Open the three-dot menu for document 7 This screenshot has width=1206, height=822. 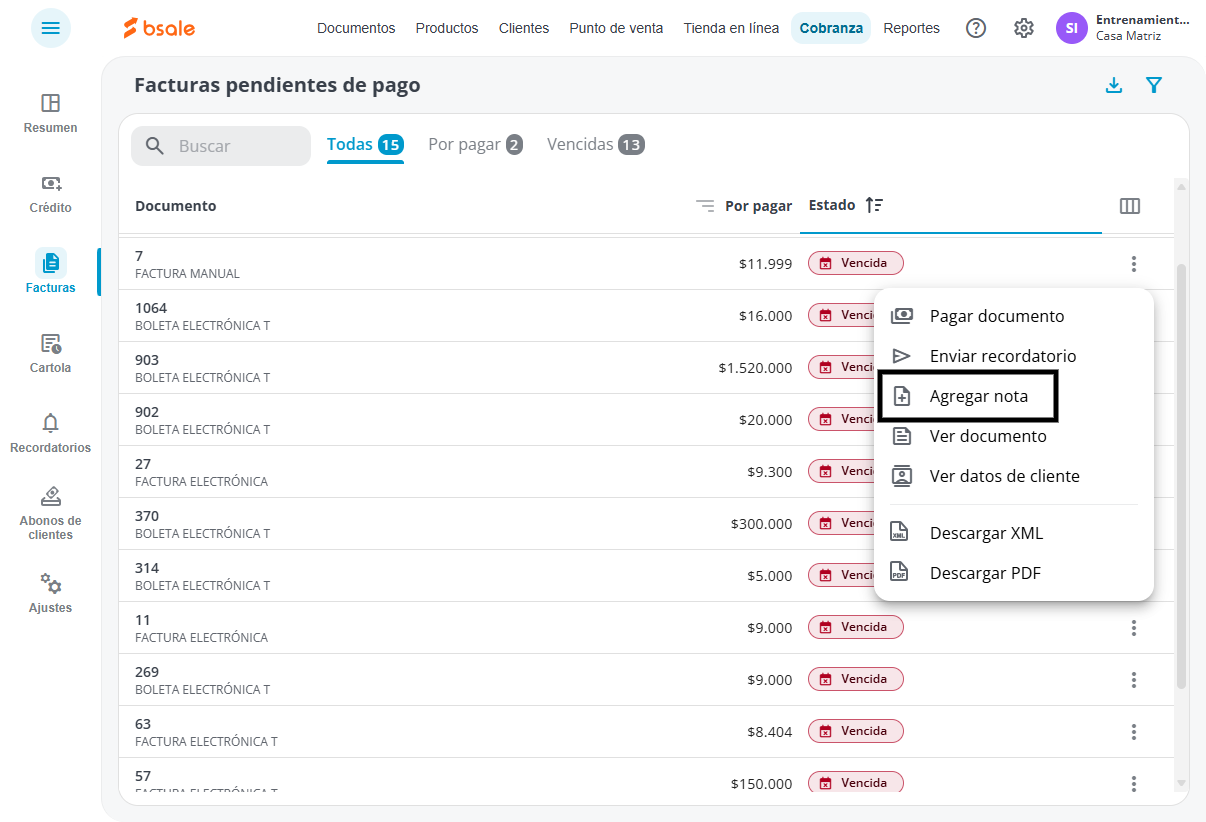point(1134,264)
